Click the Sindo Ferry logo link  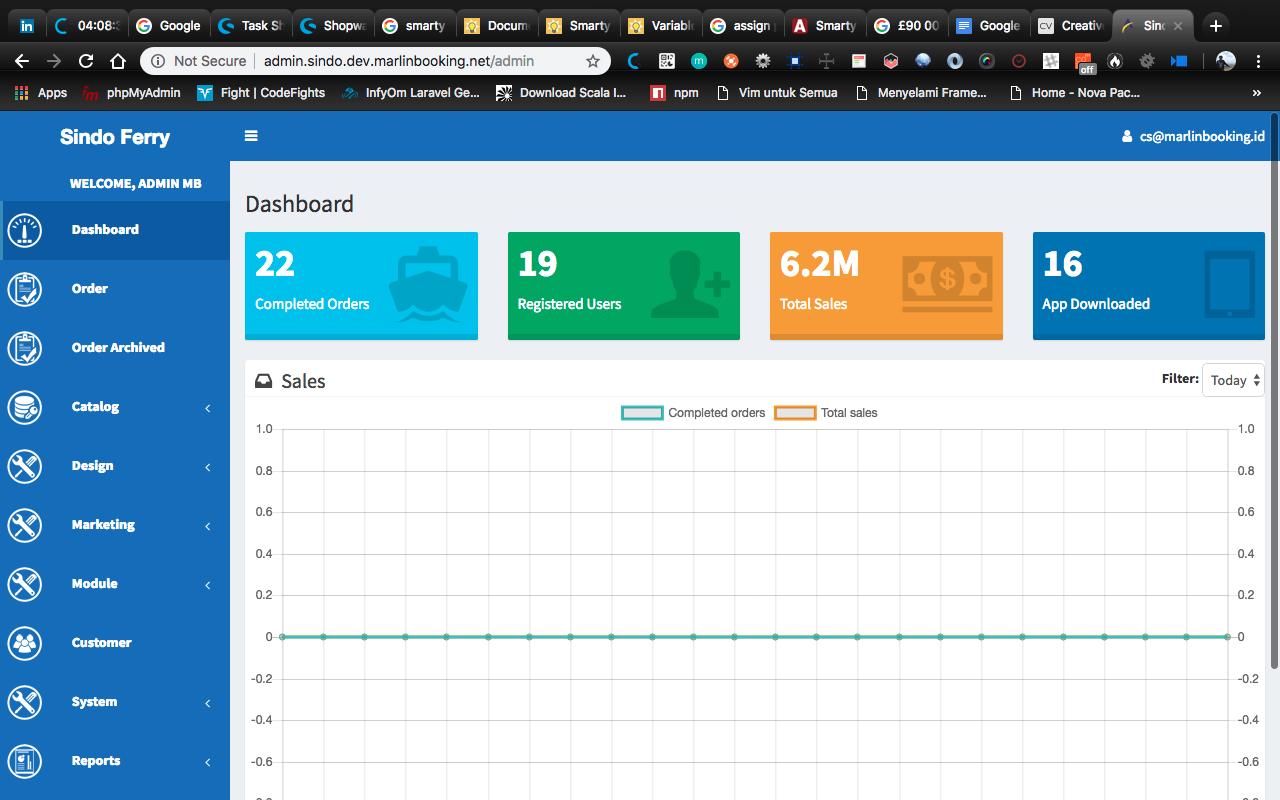click(x=115, y=137)
